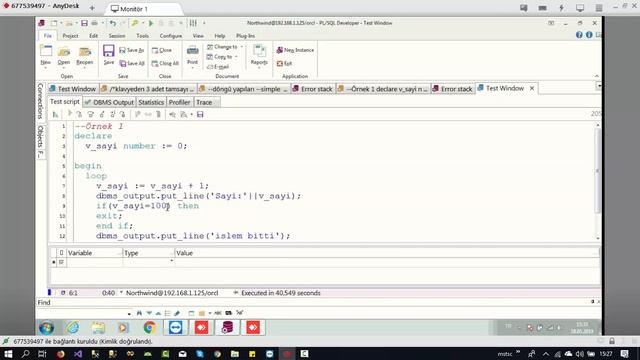Screen dimensions: 640x360
Task: Open the document tabs list dropdown arrow
Action: (x=599, y=86)
